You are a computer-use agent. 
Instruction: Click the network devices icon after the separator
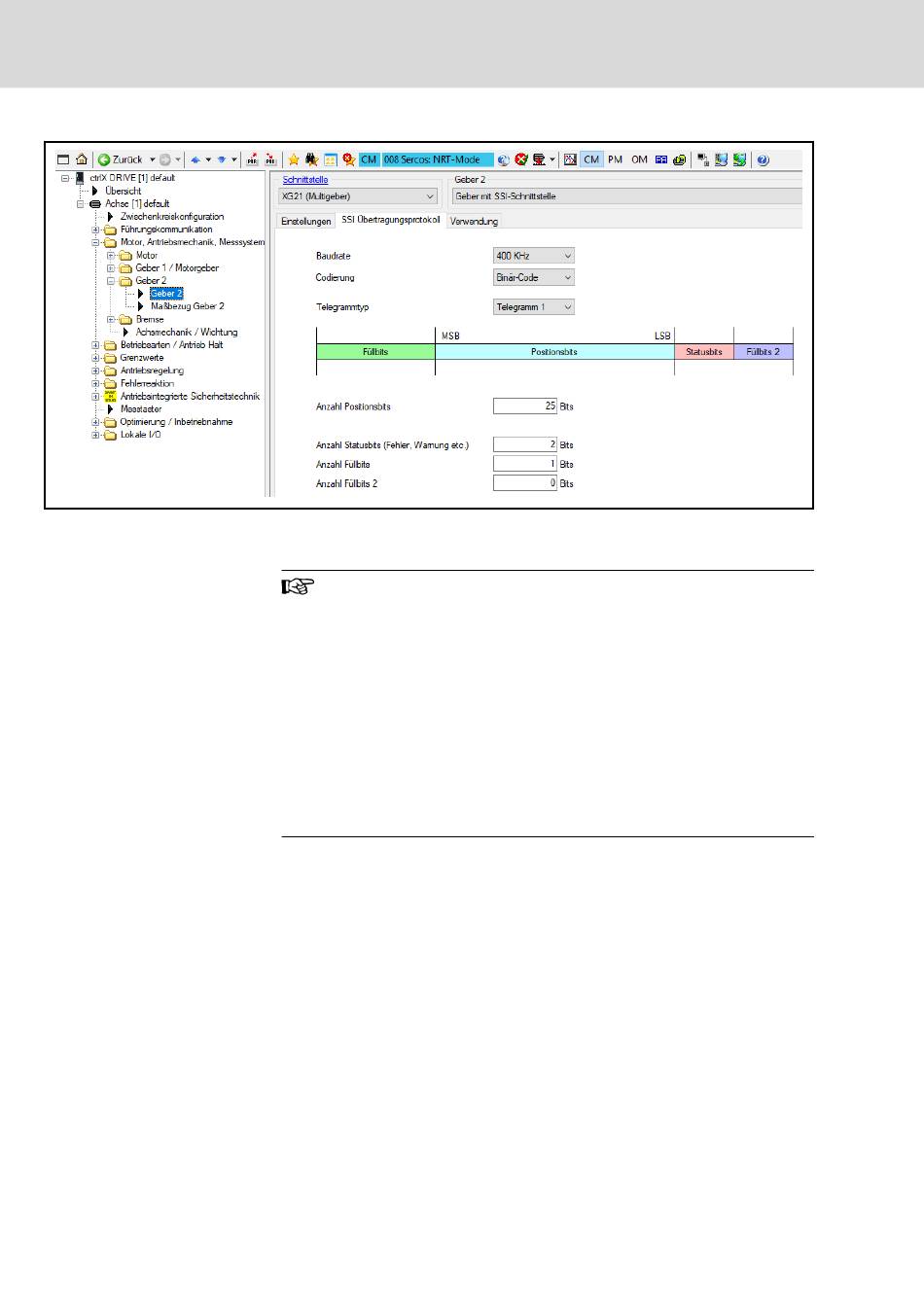(703, 159)
